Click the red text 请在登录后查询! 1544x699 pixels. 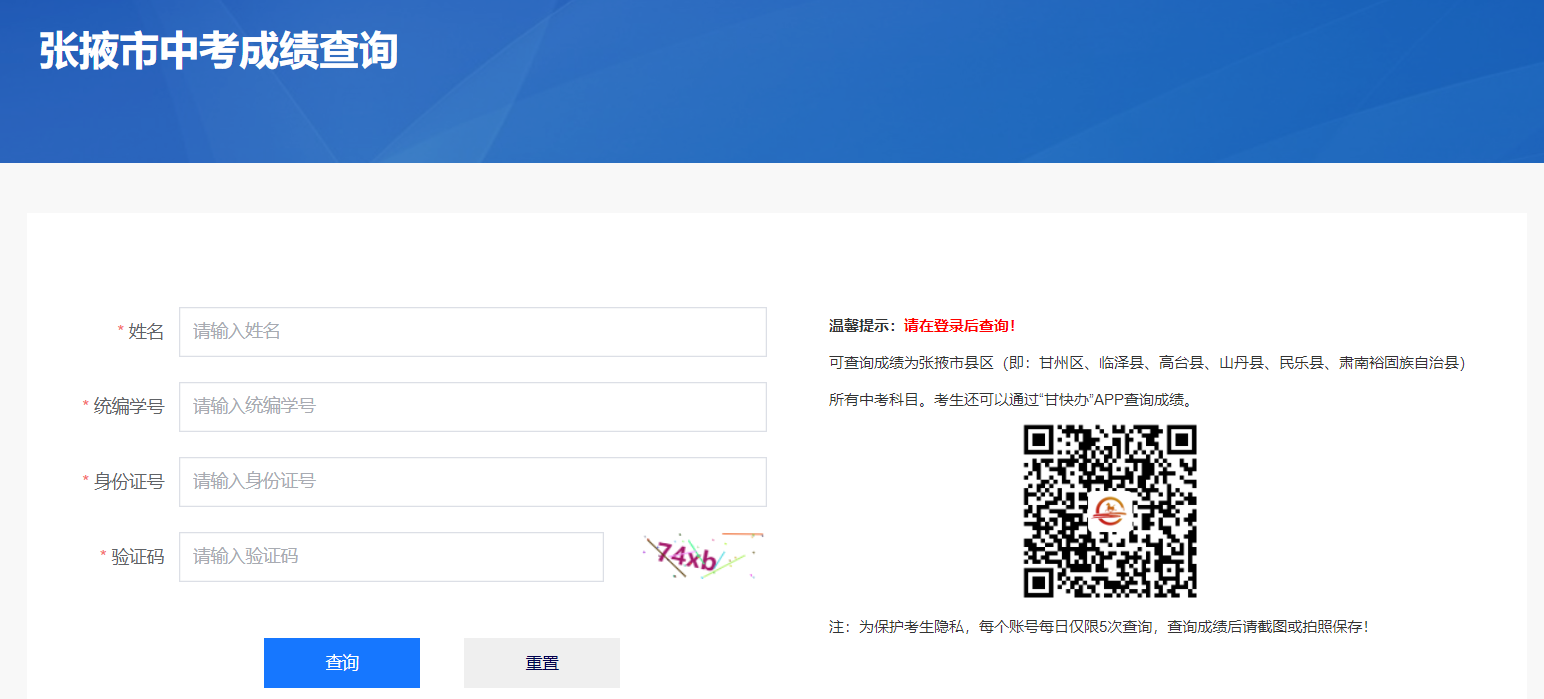coord(959,326)
